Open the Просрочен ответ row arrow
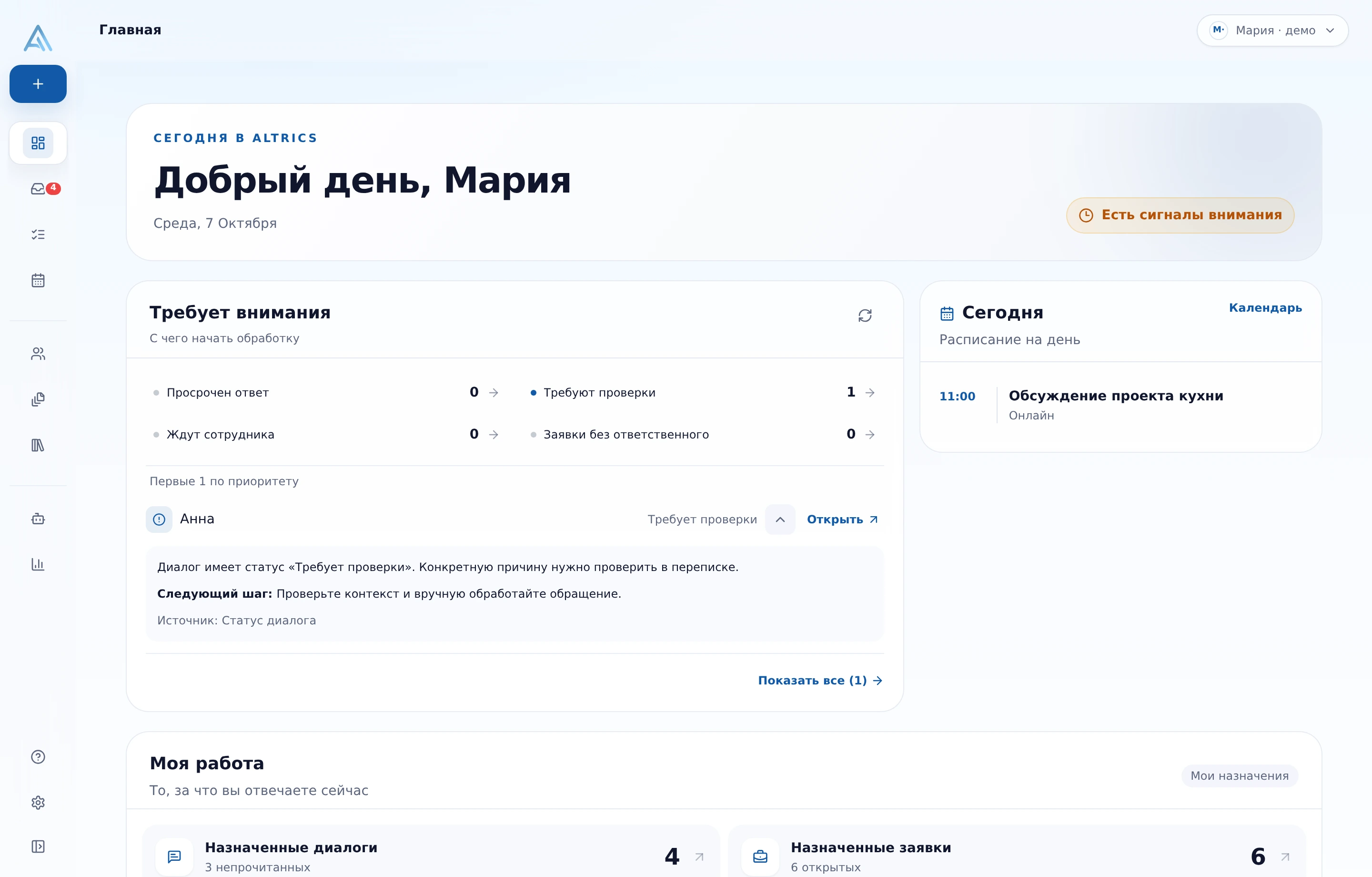The height and width of the screenshot is (877, 1372). pyautogui.click(x=494, y=392)
